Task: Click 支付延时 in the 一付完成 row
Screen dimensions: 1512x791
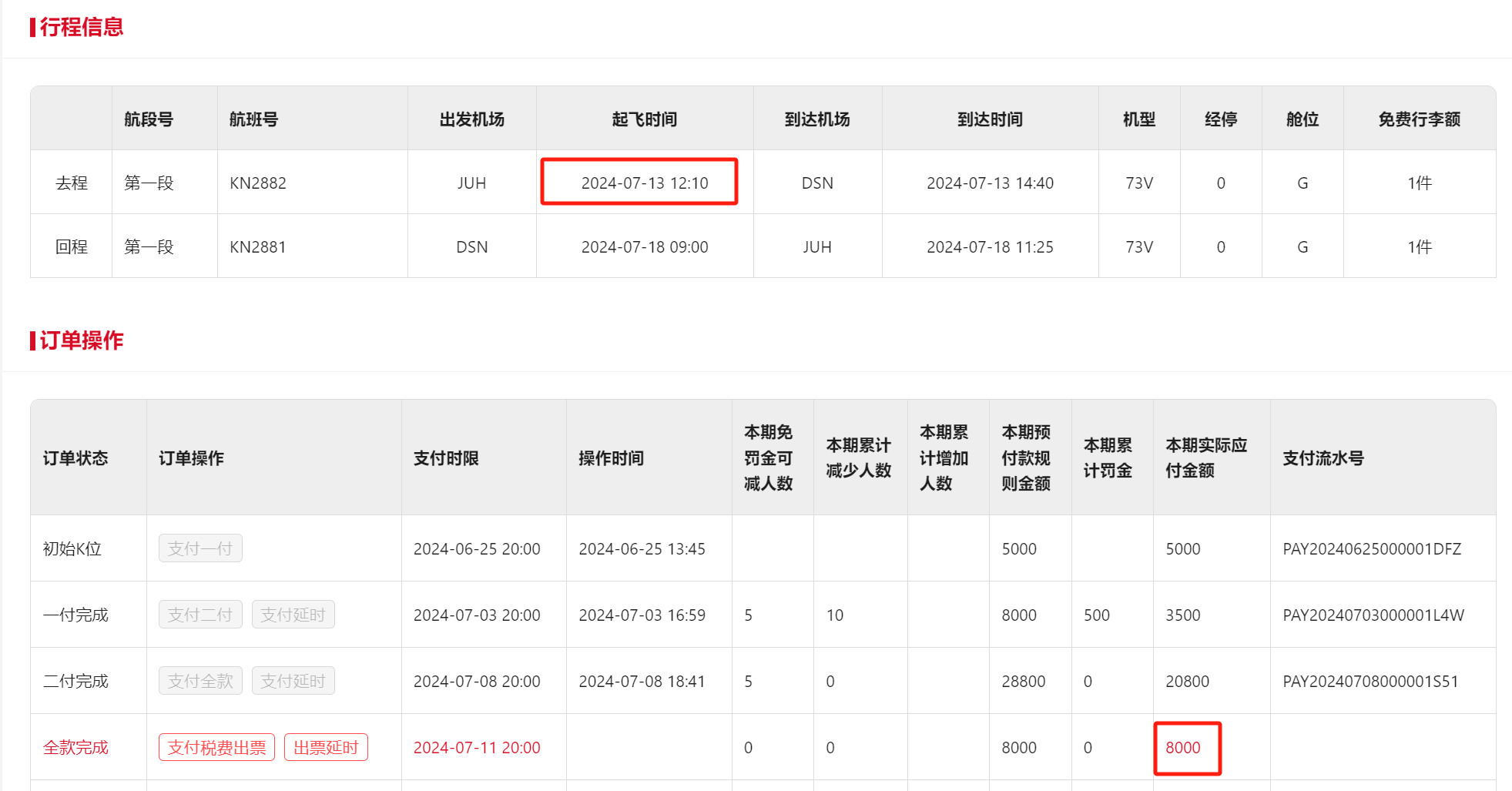Action: (x=293, y=615)
